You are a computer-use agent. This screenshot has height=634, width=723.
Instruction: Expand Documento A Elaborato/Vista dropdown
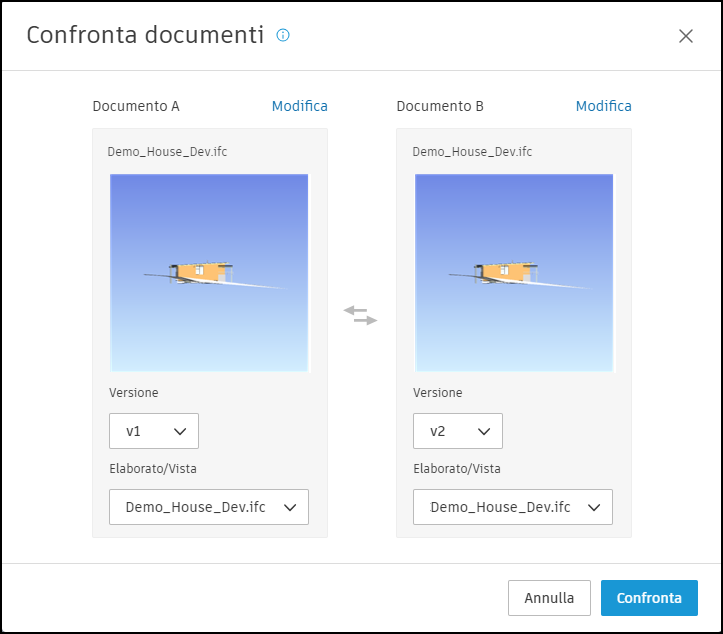(x=209, y=507)
